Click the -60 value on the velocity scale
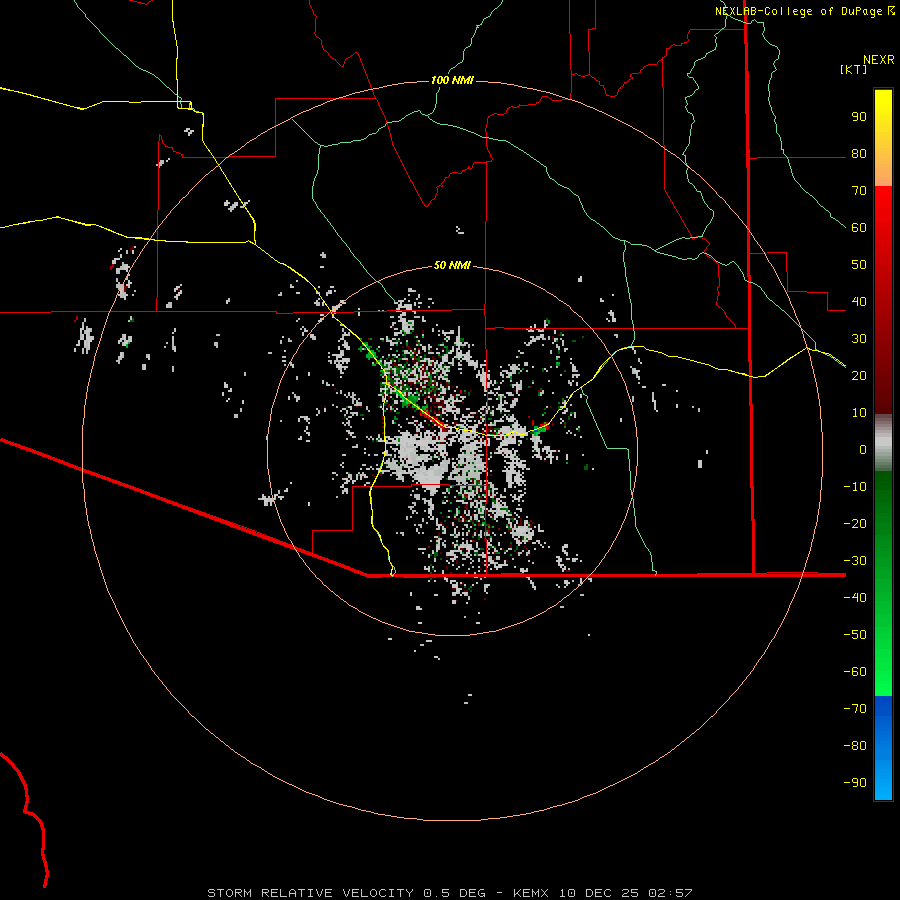The width and height of the screenshot is (900, 900). [855, 672]
